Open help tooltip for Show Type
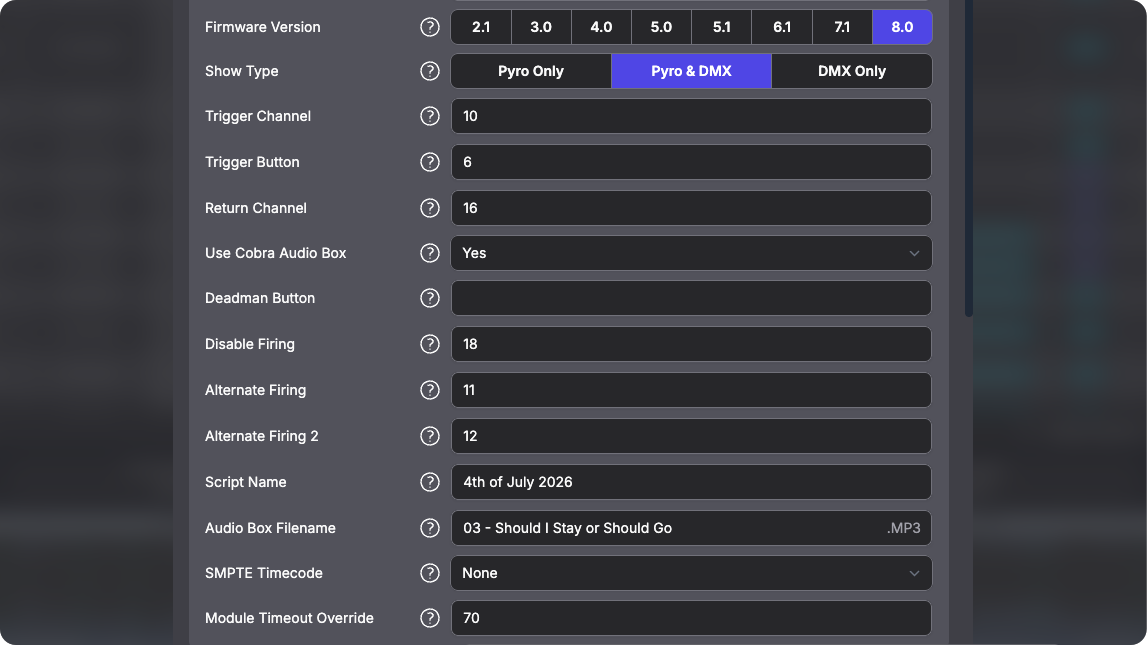This screenshot has height=645, width=1147. [x=430, y=71]
